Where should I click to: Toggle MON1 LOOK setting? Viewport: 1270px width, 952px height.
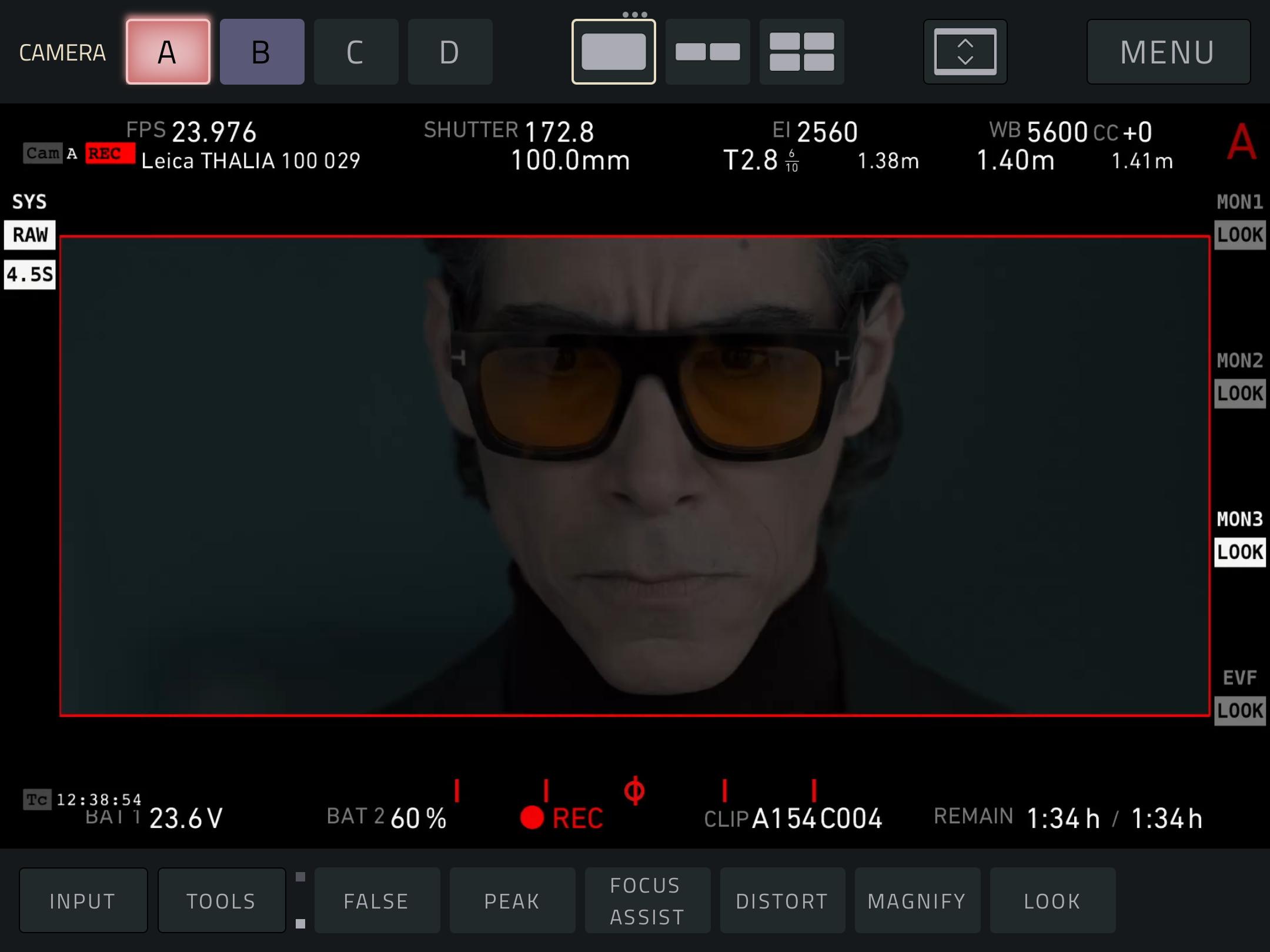(1239, 234)
